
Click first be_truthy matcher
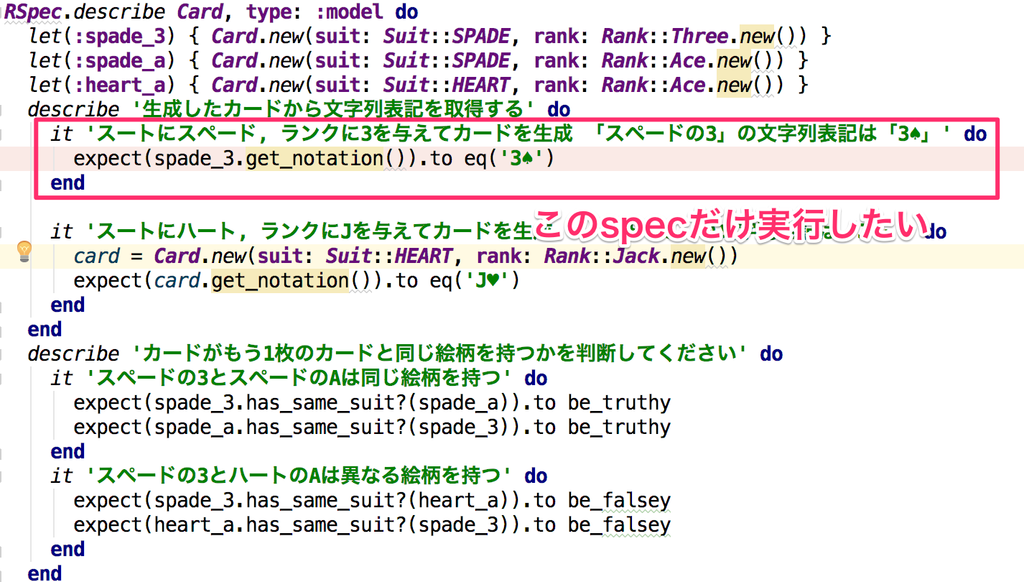pos(618,402)
